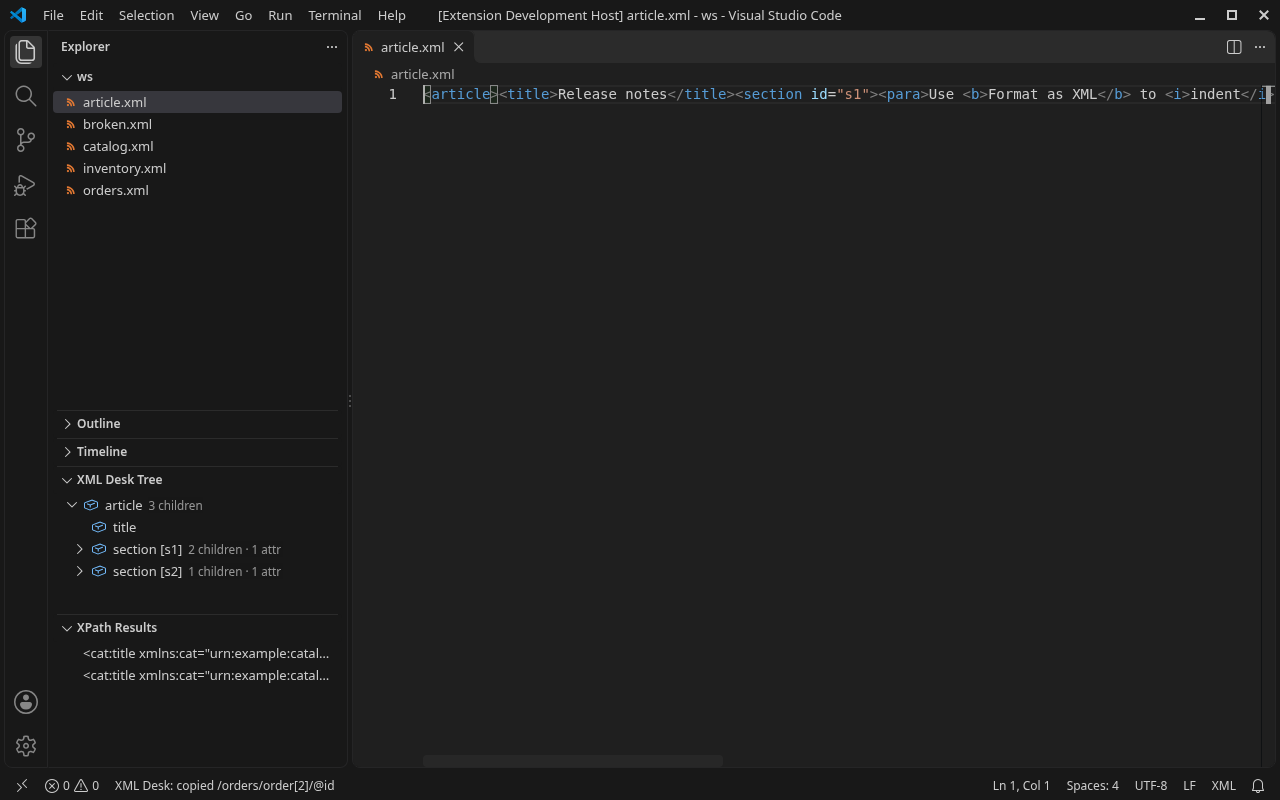Viewport: 1280px width, 800px height.
Task: Click the split editor right icon
Action: click(x=1234, y=47)
